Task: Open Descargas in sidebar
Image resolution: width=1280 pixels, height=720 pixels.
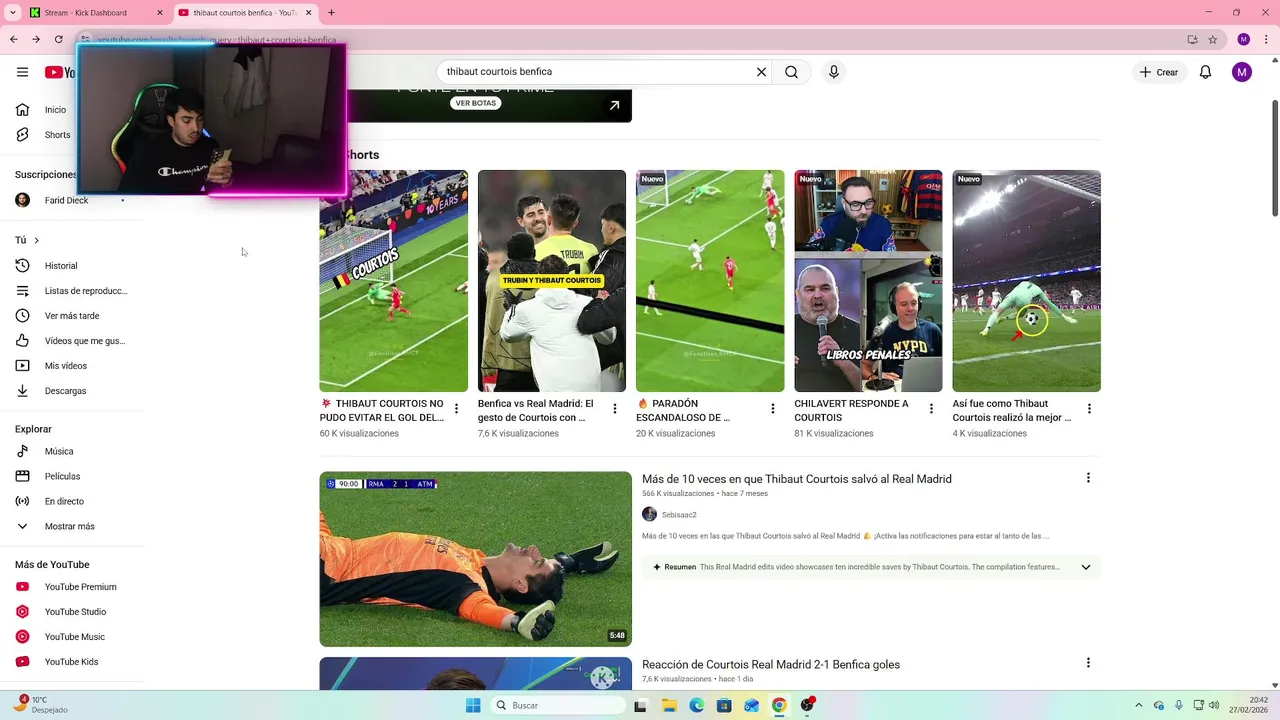Action: click(65, 391)
